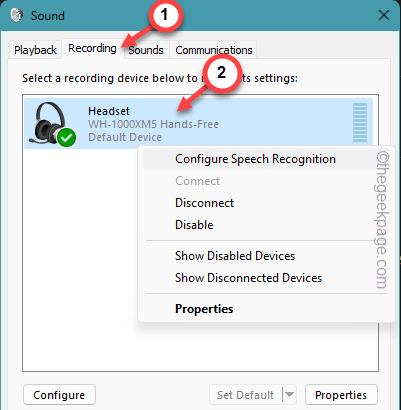This screenshot has height=410, width=401.
Task: Switch to the Sounds tab
Action: [x=146, y=50]
